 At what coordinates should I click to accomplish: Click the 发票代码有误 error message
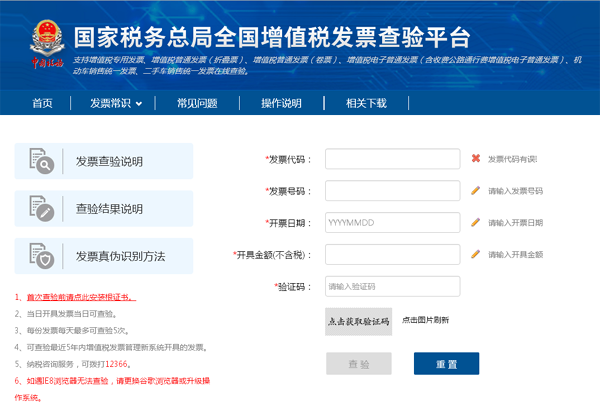coord(512,159)
